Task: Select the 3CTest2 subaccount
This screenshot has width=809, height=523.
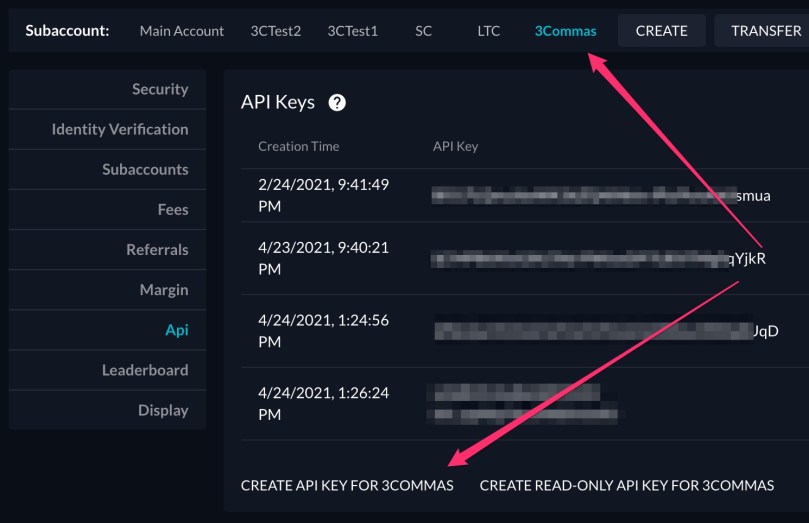Action: (x=276, y=31)
